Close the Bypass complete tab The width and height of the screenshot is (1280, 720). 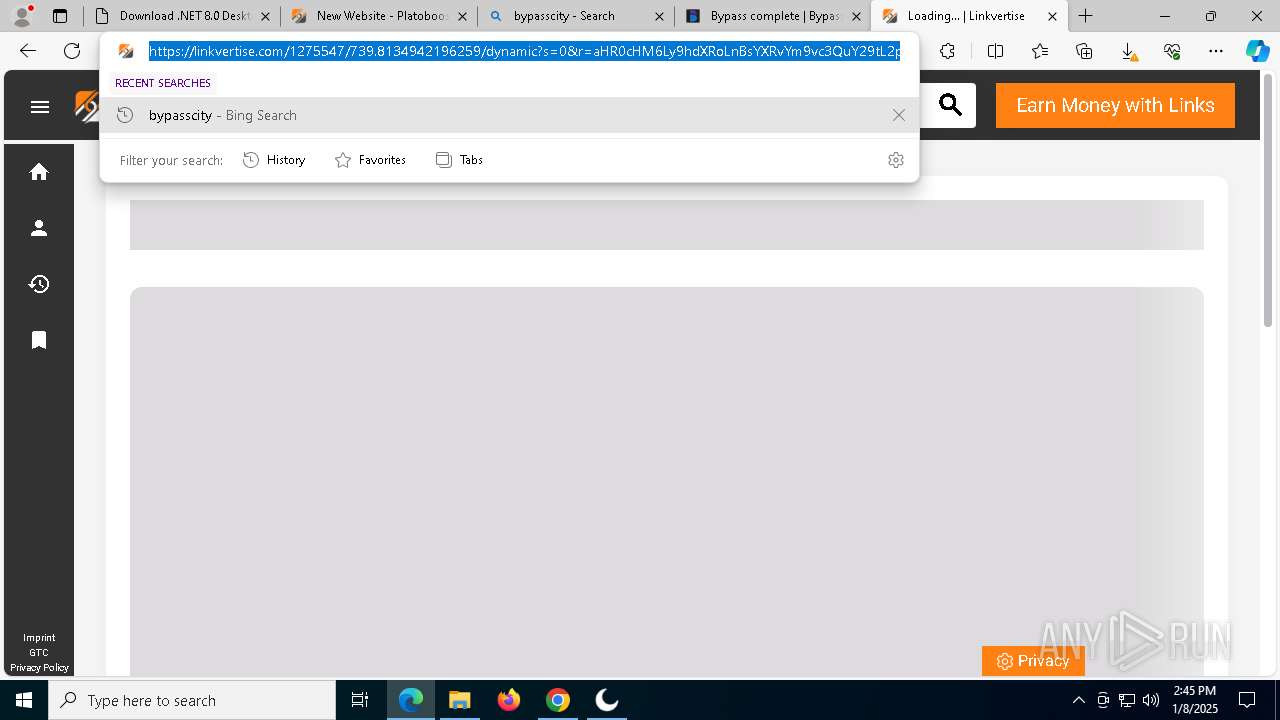[856, 16]
